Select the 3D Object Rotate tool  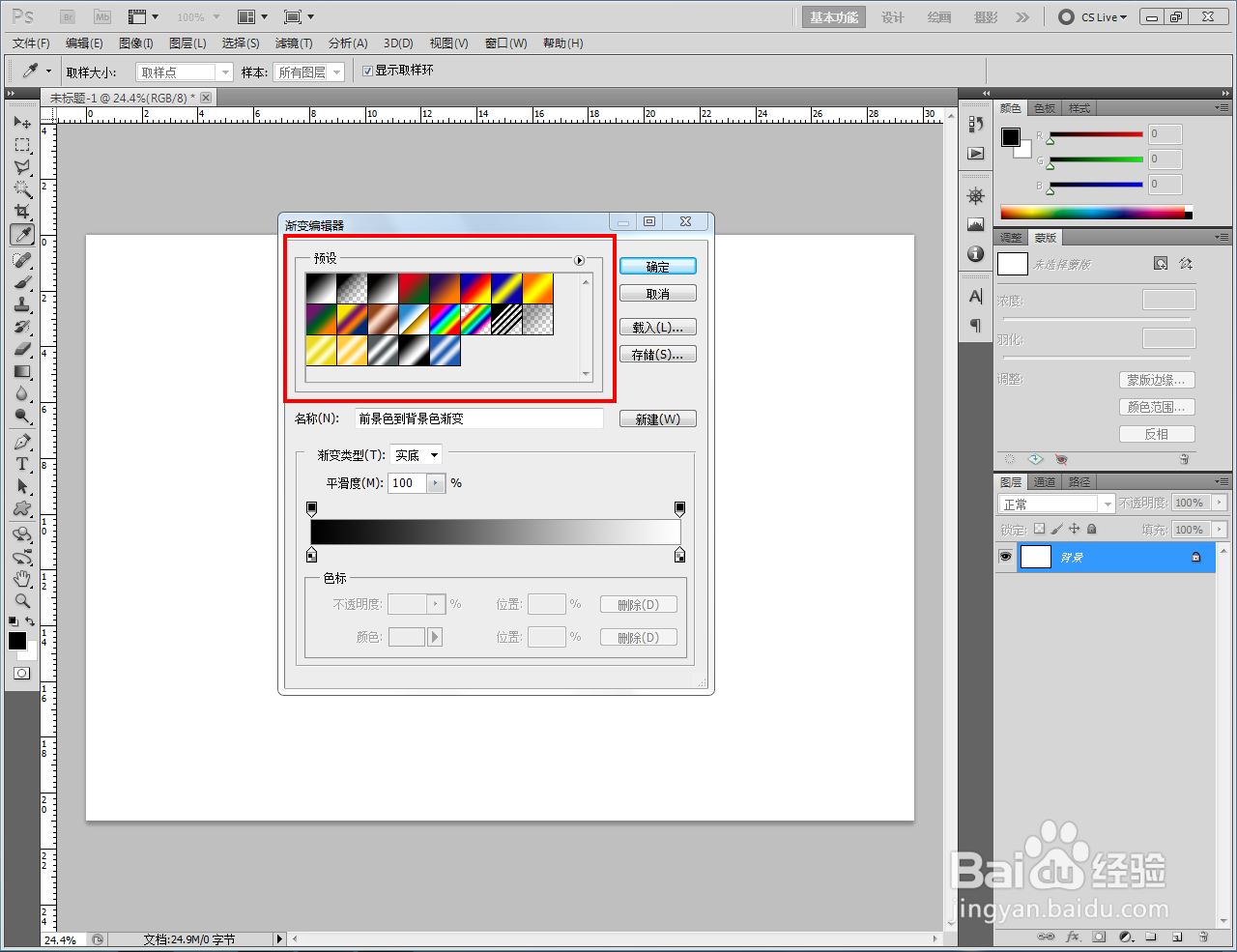22,534
